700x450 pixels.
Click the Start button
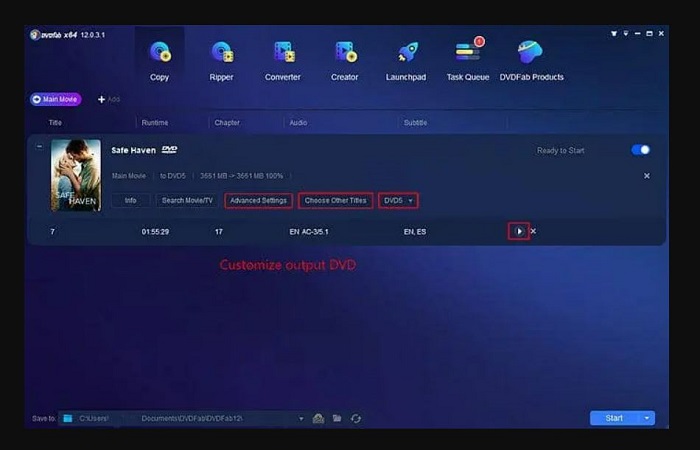[x=614, y=418]
